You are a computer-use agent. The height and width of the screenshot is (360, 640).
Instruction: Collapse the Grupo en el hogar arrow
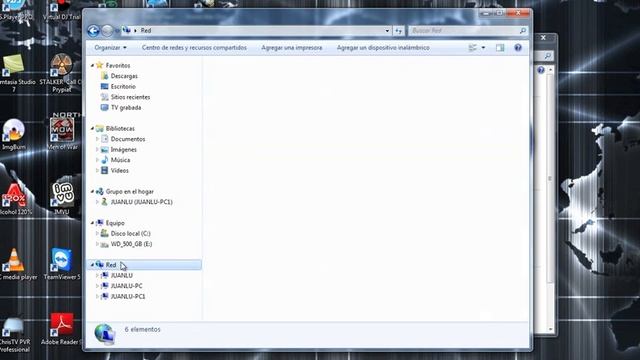(92, 191)
